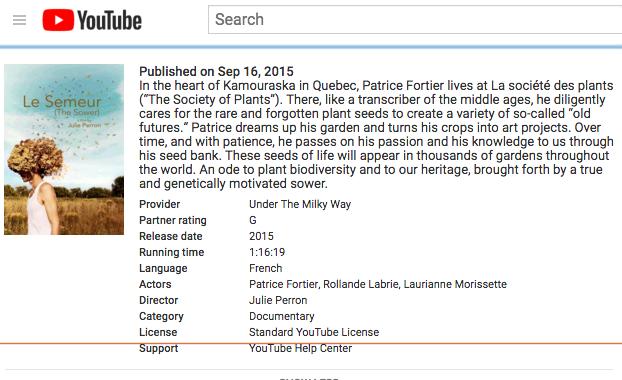The width and height of the screenshot is (622, 380).
Task: Open the Documentary category
Action: coord(282,317)
